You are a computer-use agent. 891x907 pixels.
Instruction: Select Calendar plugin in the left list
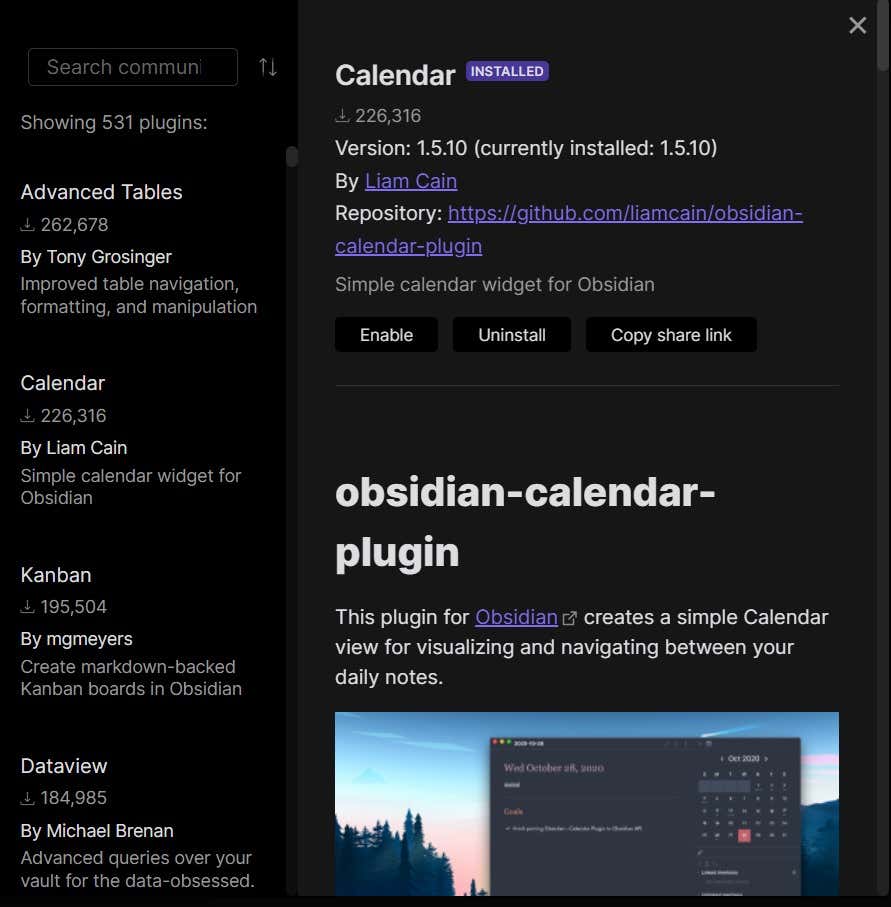pos(63,383)
